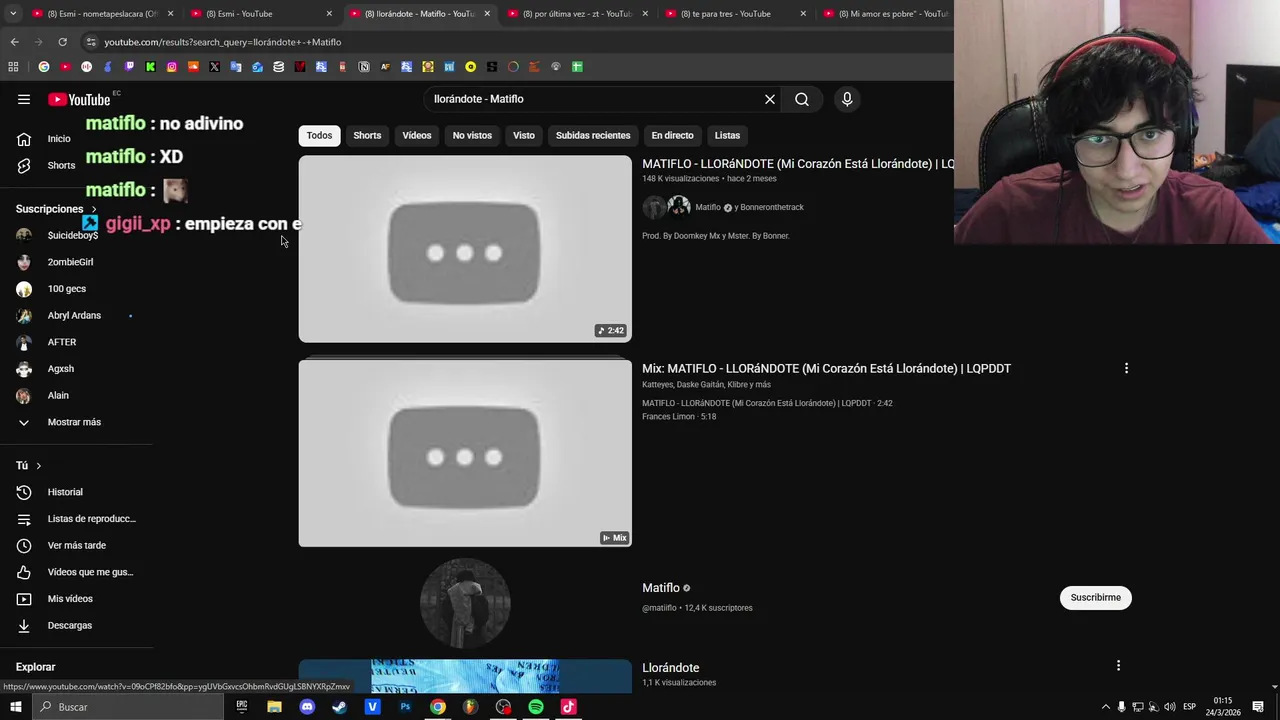Select the Subidas recientes filter chip

coord(593,135)
